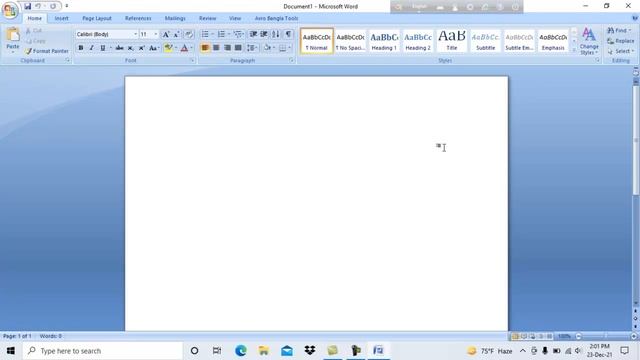640x360 pixels.
Task: Click Replace in Editing group
Action: 620,41
